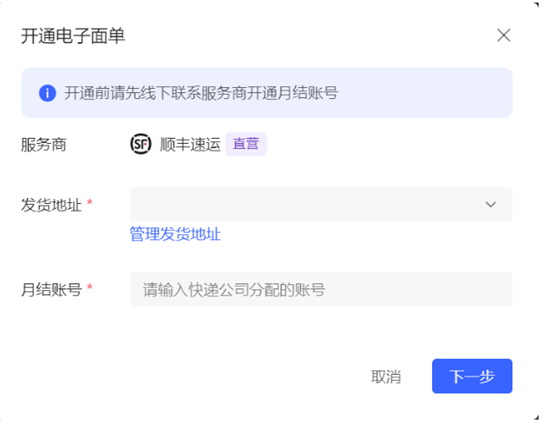Expand the 发货地址 dropdown chevron

click(491, 204)
